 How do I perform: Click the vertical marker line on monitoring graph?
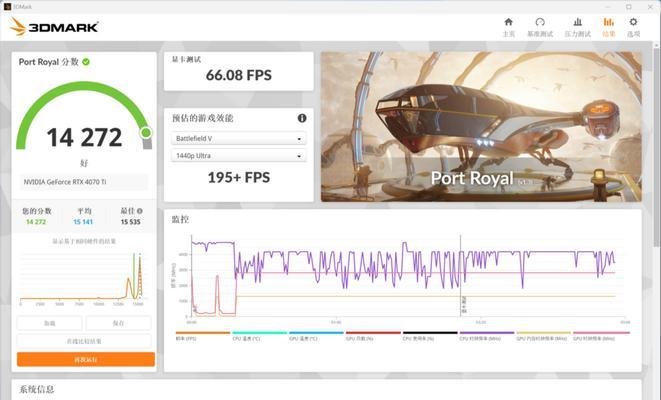(460, 276)
